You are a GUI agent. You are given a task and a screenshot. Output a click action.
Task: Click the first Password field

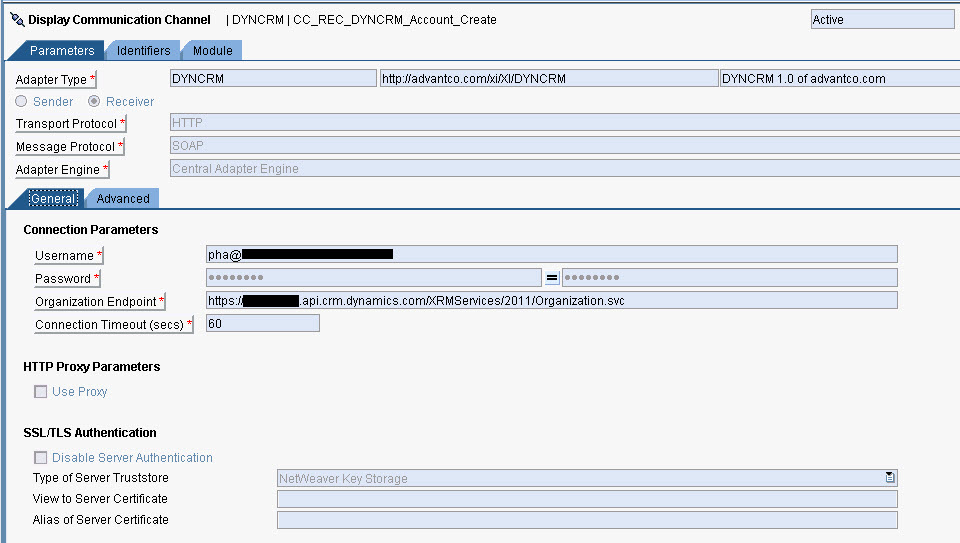point(373,277)
